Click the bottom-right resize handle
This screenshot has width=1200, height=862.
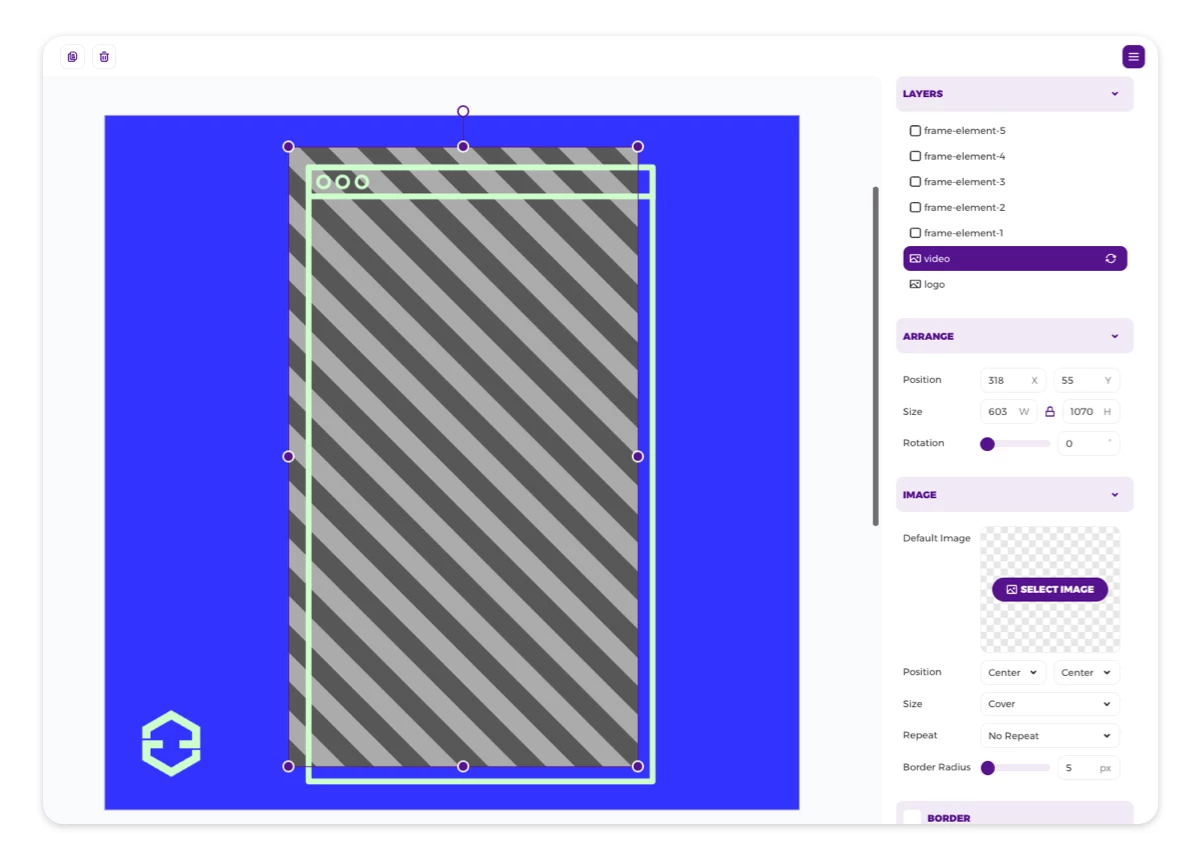pos(638,766)
